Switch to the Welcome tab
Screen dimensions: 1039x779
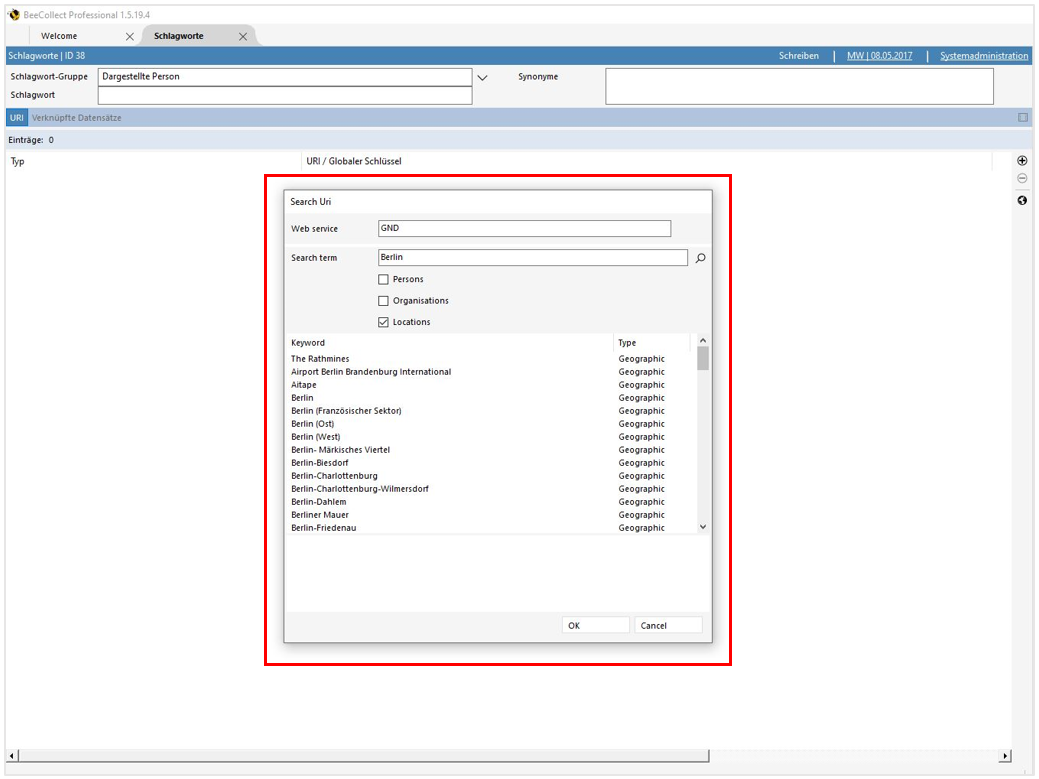pyautogui.click(x=59, y=36)
